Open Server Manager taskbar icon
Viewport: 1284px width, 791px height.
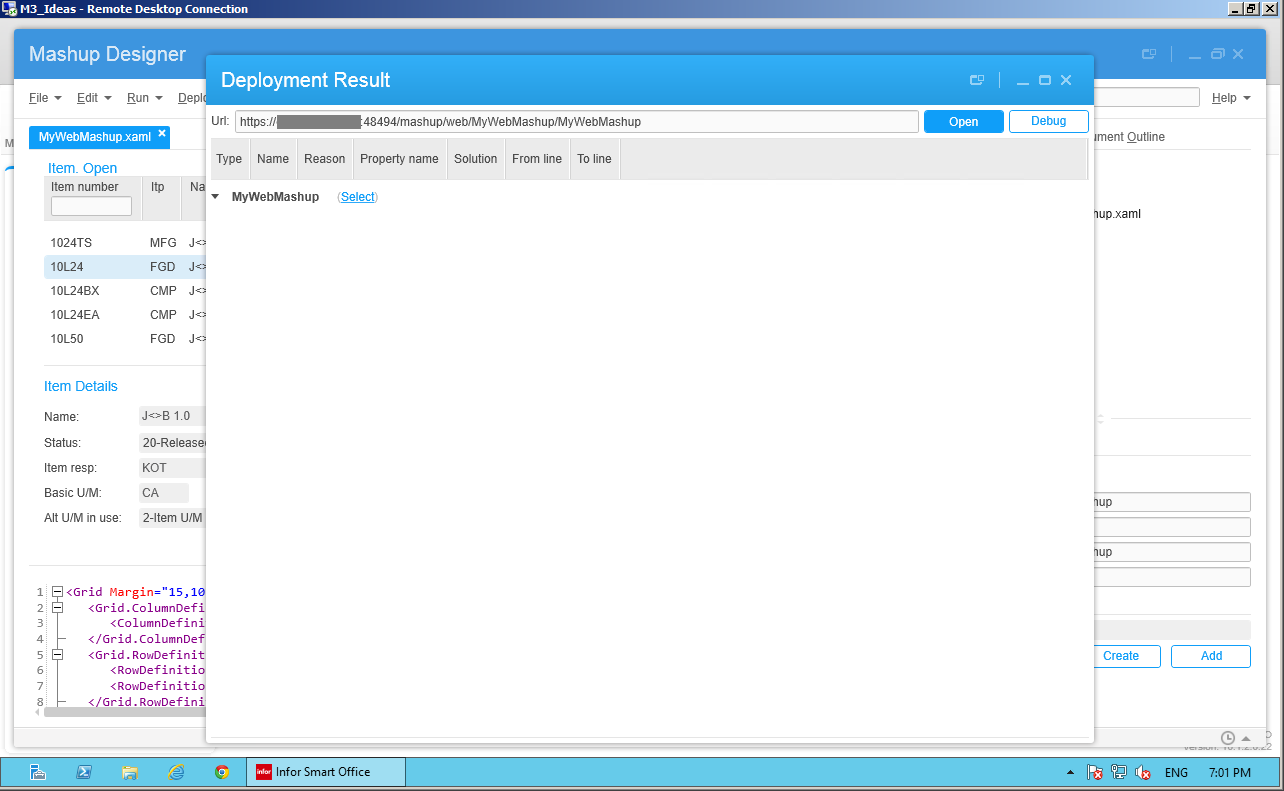(38, 772)
